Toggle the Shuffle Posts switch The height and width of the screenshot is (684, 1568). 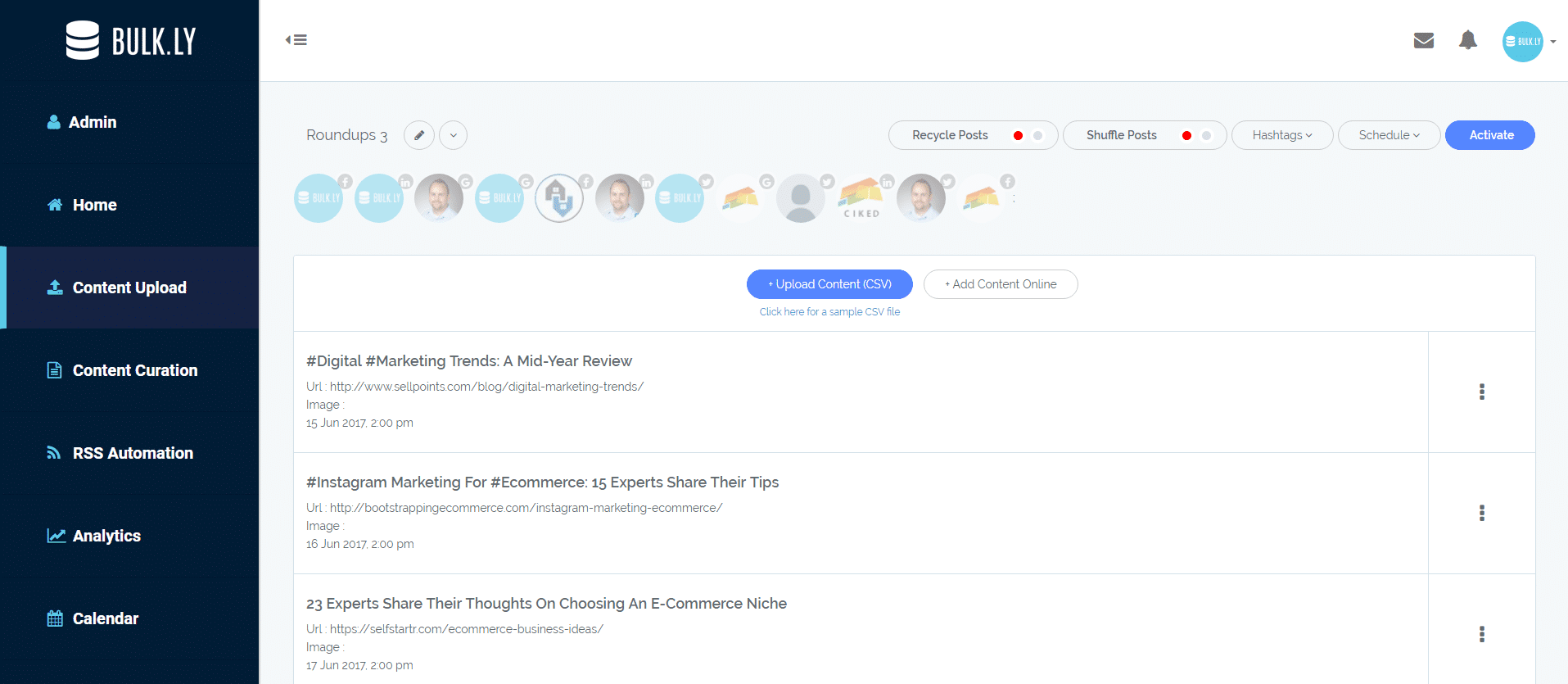1196,135
